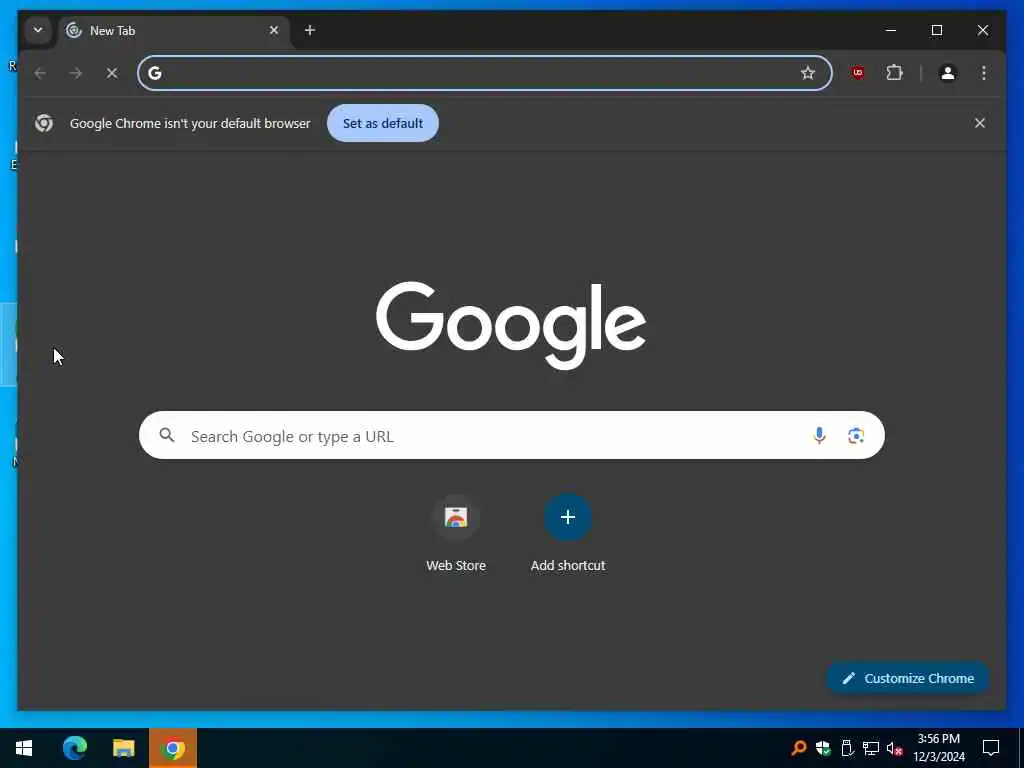Go back with the back arrow
The width and height of the screenshot is (1024, 768).
tap(40, 73)
